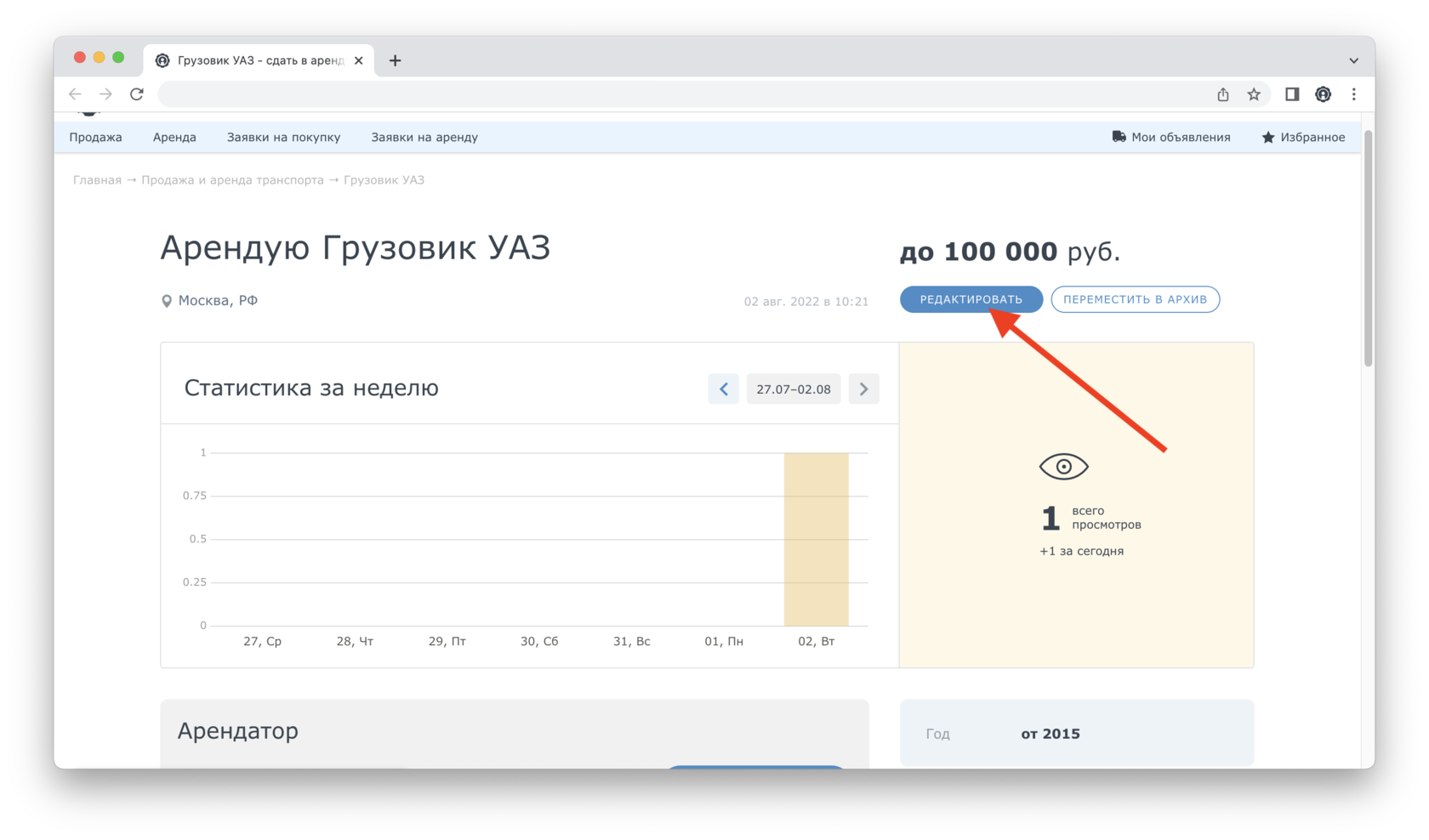Image resolution: width=1429 pixels, height=840 pixels.
Task: Open a new tab with plus icon
Action: [x=395, y=60]
